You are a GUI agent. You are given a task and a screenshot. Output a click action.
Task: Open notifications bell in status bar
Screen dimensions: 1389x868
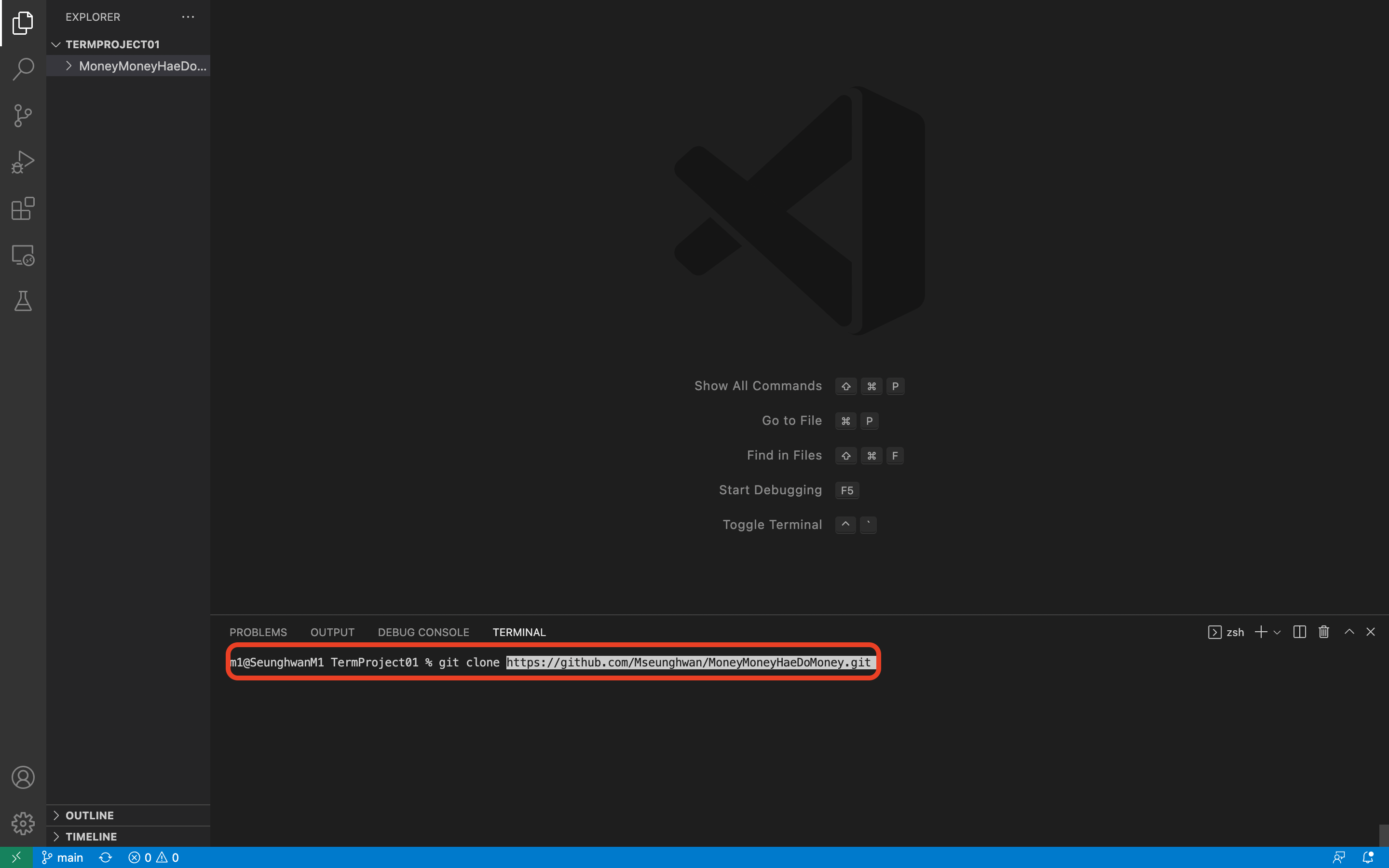pyautogui.click(x=1368, y=857)
